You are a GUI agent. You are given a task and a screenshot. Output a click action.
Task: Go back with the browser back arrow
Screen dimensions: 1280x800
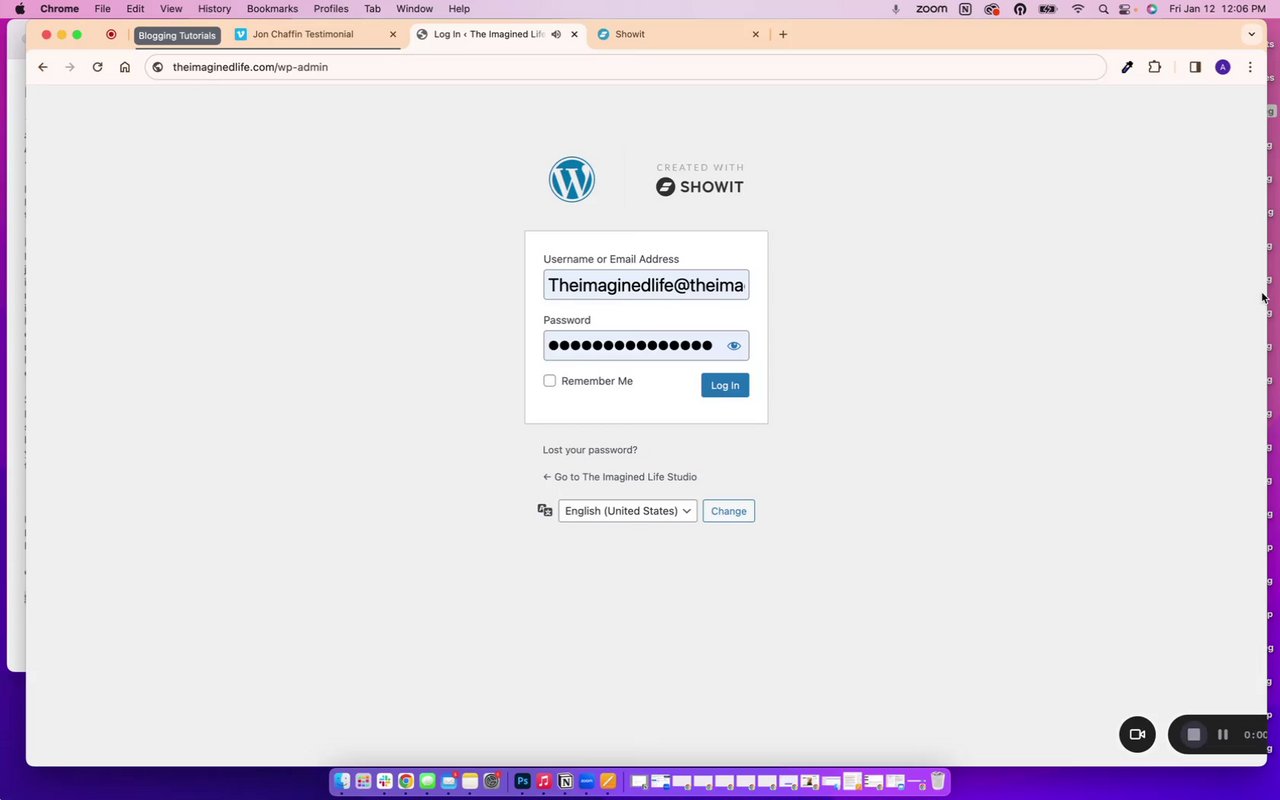click(42, 67)
